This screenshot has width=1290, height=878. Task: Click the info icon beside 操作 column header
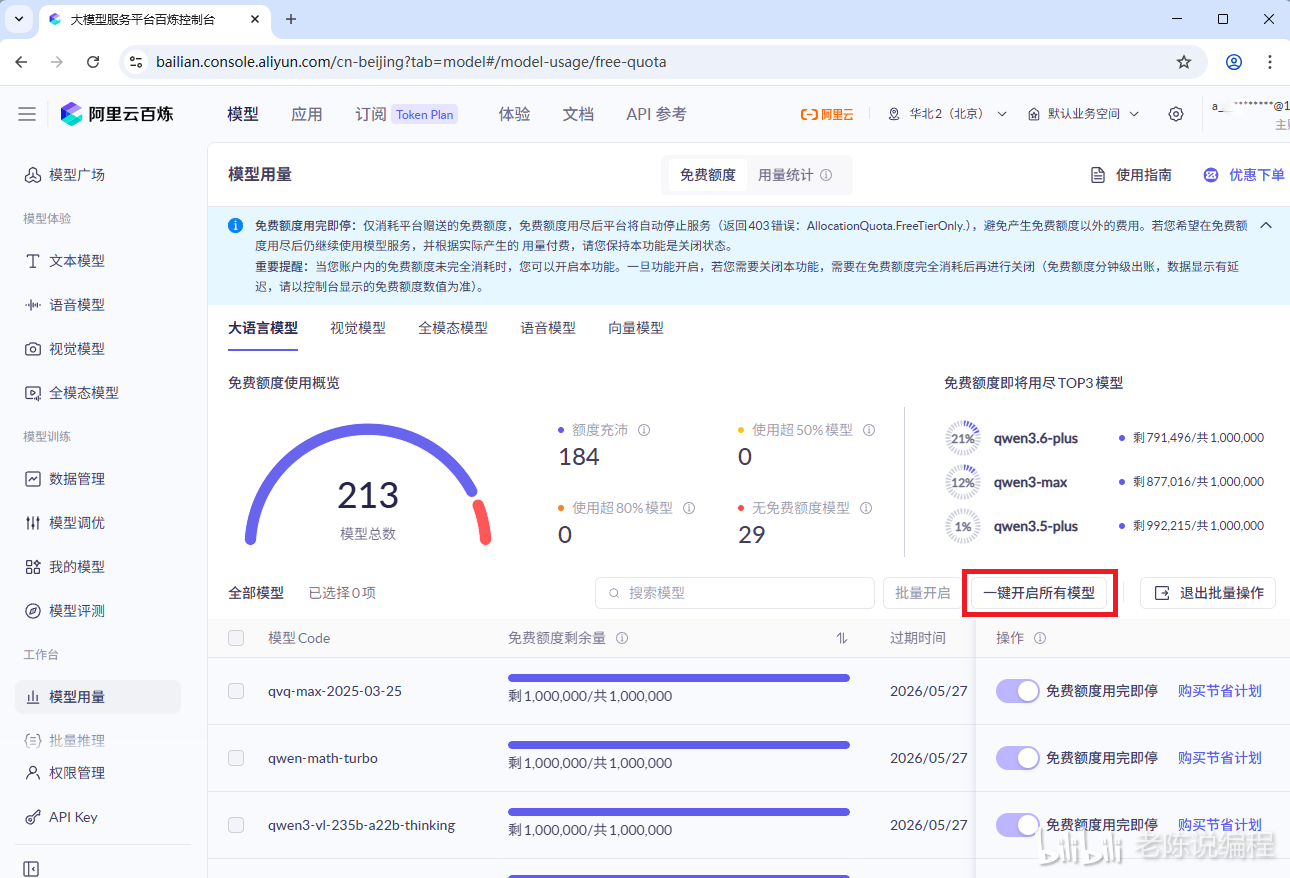pos(1040,638)
